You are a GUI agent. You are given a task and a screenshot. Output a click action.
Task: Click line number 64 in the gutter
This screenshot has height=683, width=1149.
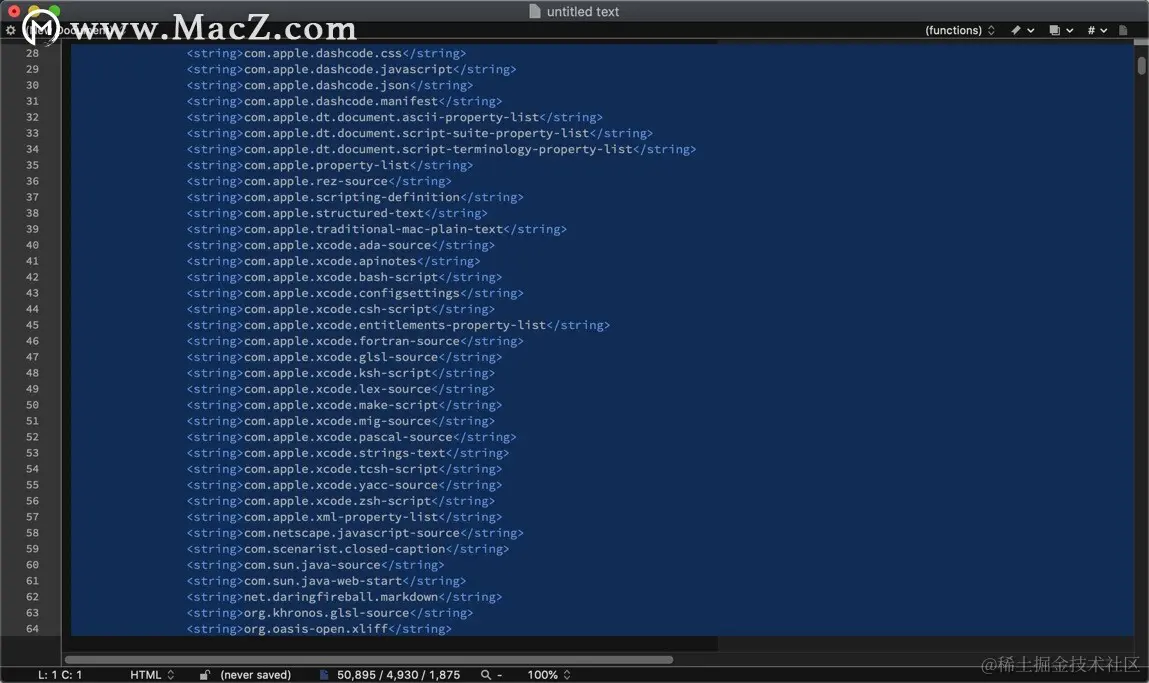click(32, 629)
